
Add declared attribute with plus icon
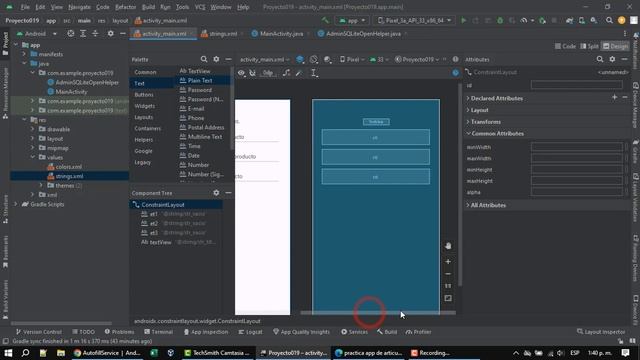[x=614, y=97]
